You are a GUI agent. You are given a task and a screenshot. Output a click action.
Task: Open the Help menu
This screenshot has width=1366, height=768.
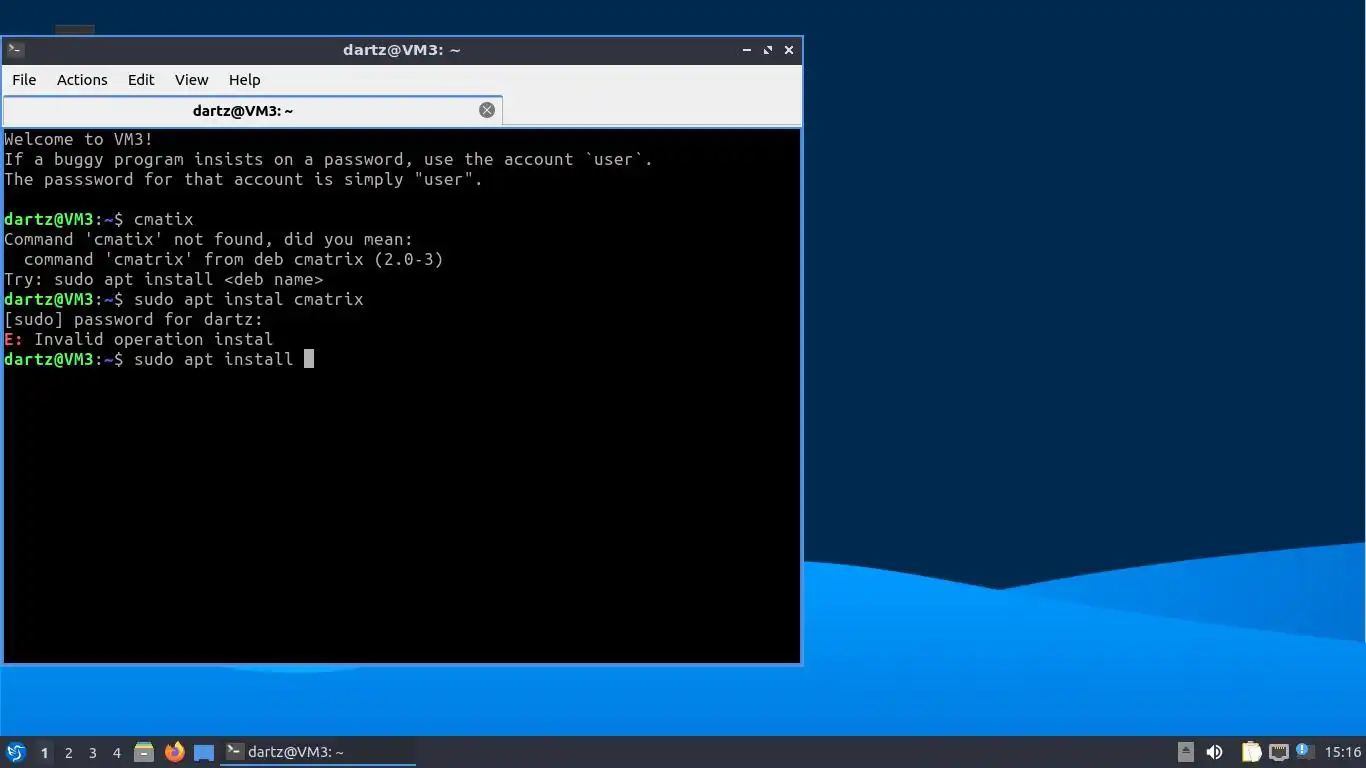pos(244,80)
